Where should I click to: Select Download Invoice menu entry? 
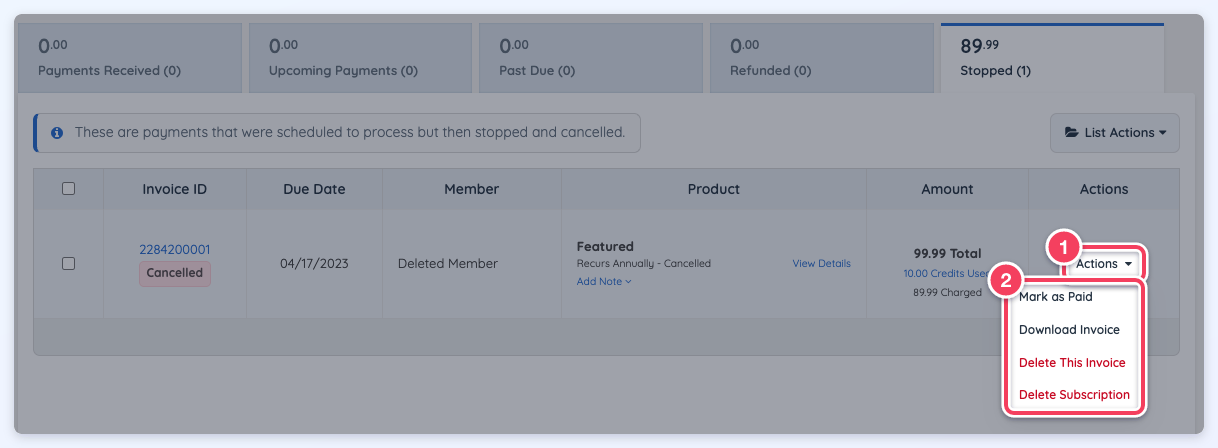(x=1069, y=330)
